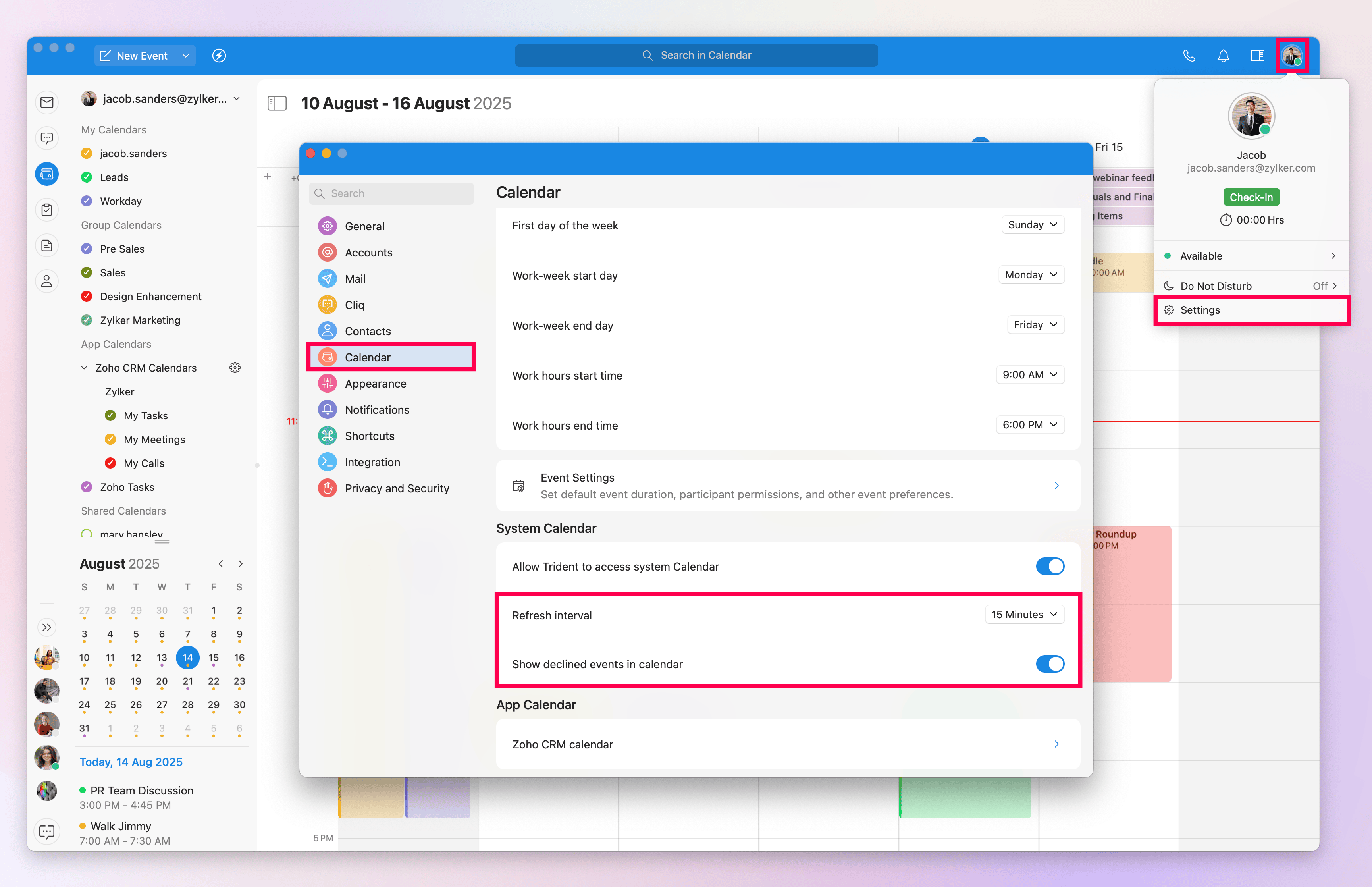Open Notifications settings section
The height and width of the screenshot is (887, 1372).
pos(376,409)
